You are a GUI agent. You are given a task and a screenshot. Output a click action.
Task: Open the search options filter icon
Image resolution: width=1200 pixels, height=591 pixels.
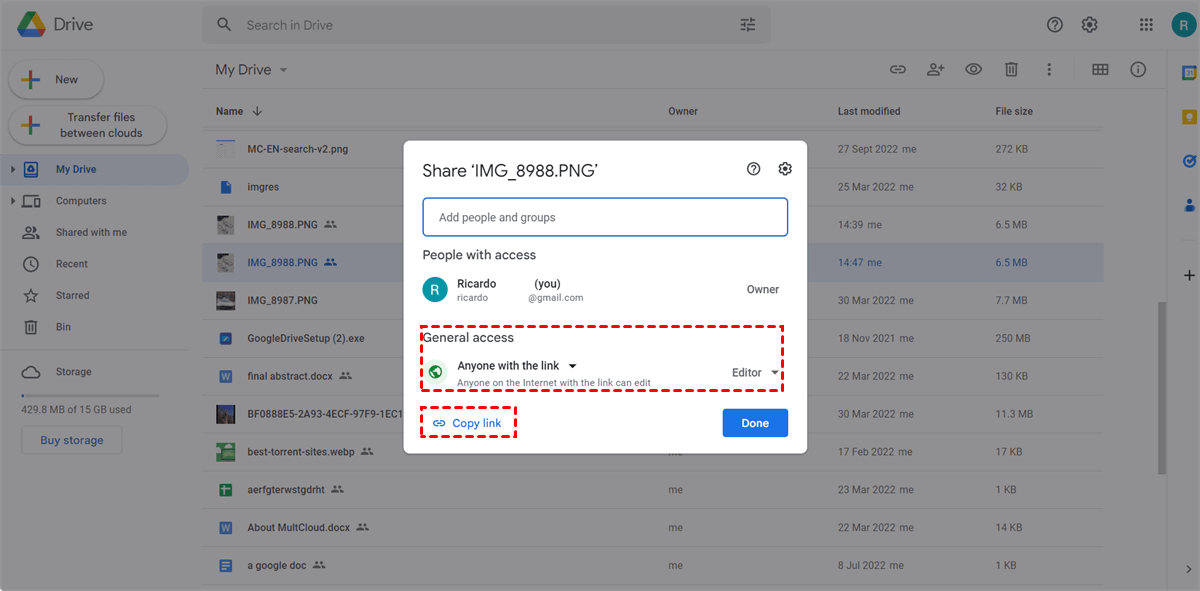click(748, 25)
